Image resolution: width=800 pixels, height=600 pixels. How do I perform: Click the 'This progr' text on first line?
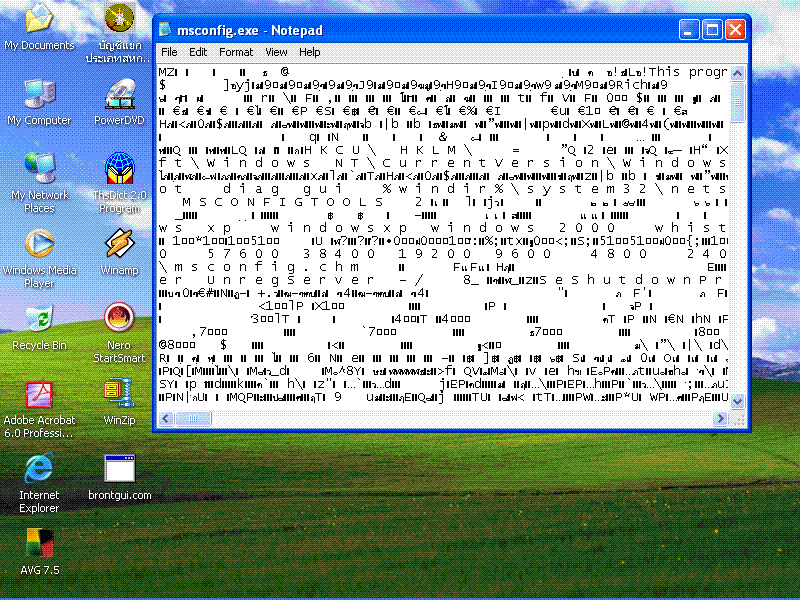click(x=688, y=72)
